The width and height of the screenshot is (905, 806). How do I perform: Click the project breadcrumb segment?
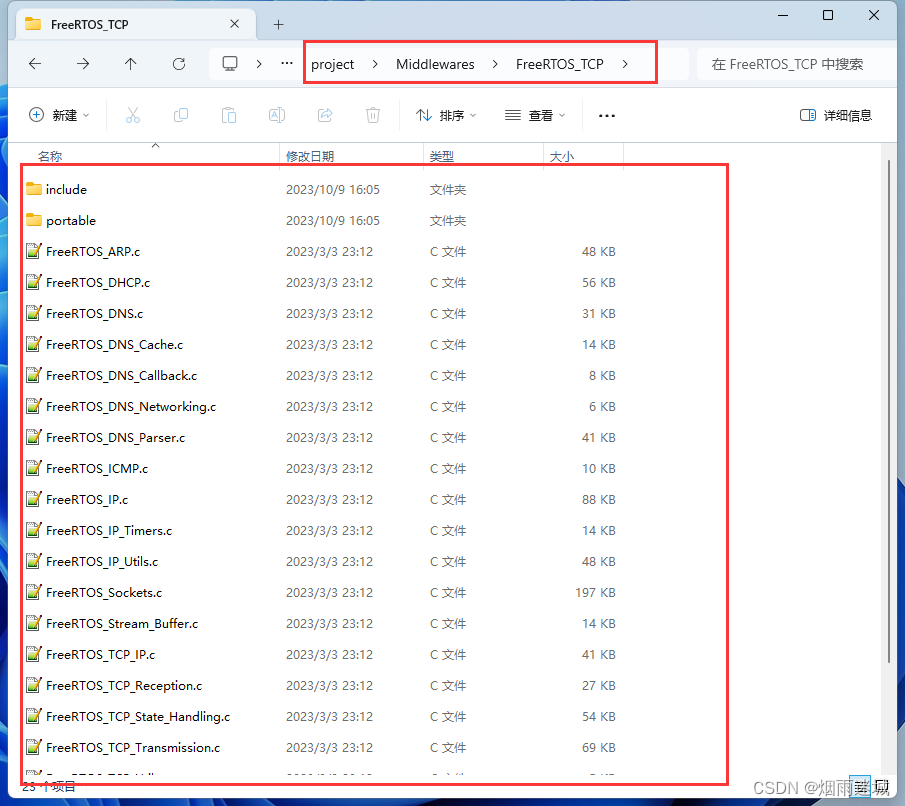tap(332, 64)
